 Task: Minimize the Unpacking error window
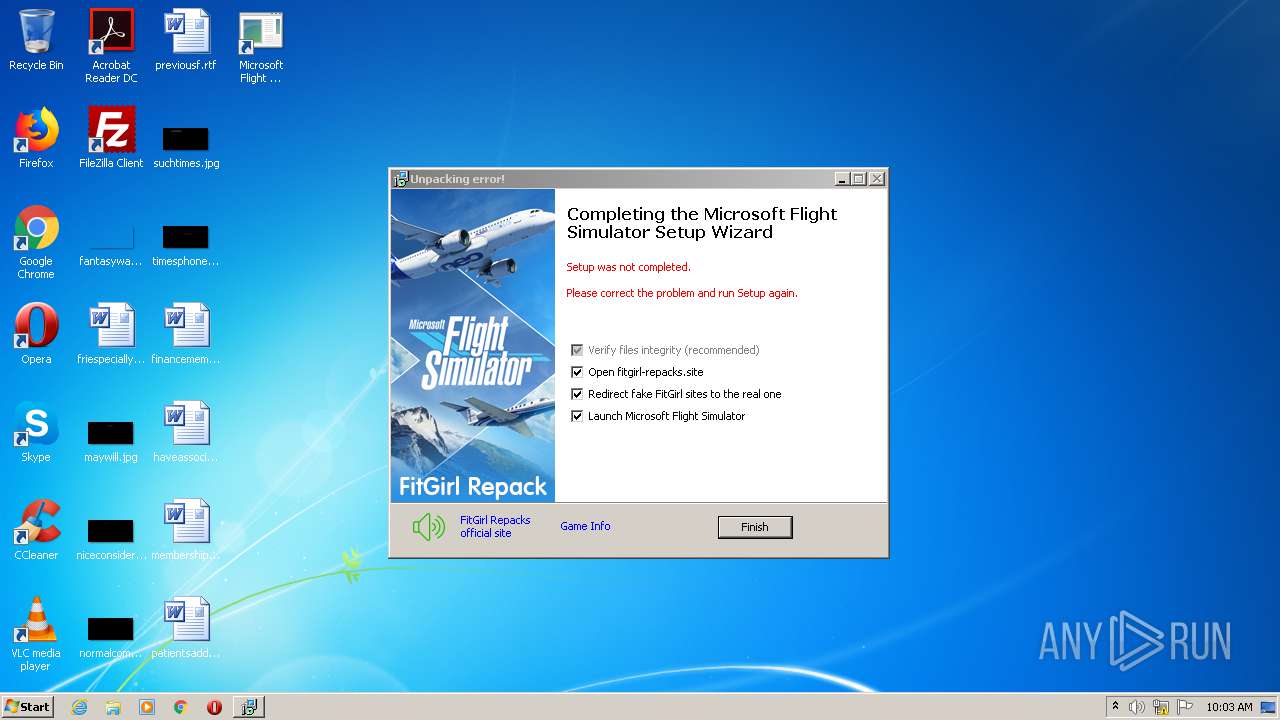click(x=842, y=179)
